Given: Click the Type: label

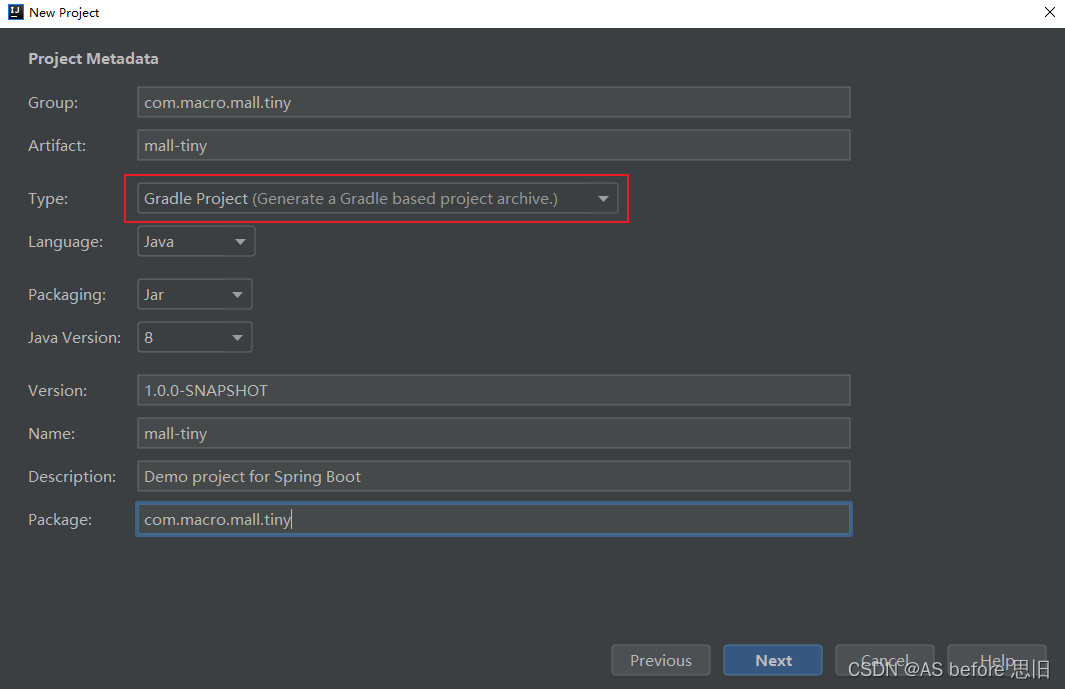Looking at the screenshot, I should click(x=48, y=199).
